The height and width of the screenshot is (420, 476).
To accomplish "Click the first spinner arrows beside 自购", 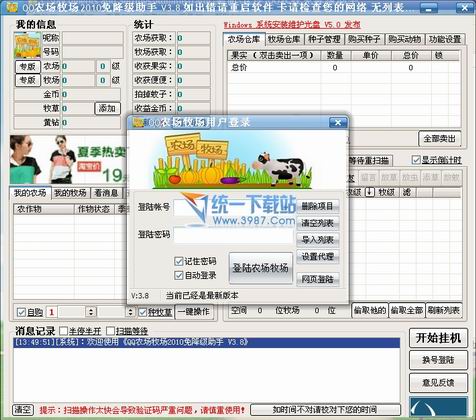I will point(91,312).
